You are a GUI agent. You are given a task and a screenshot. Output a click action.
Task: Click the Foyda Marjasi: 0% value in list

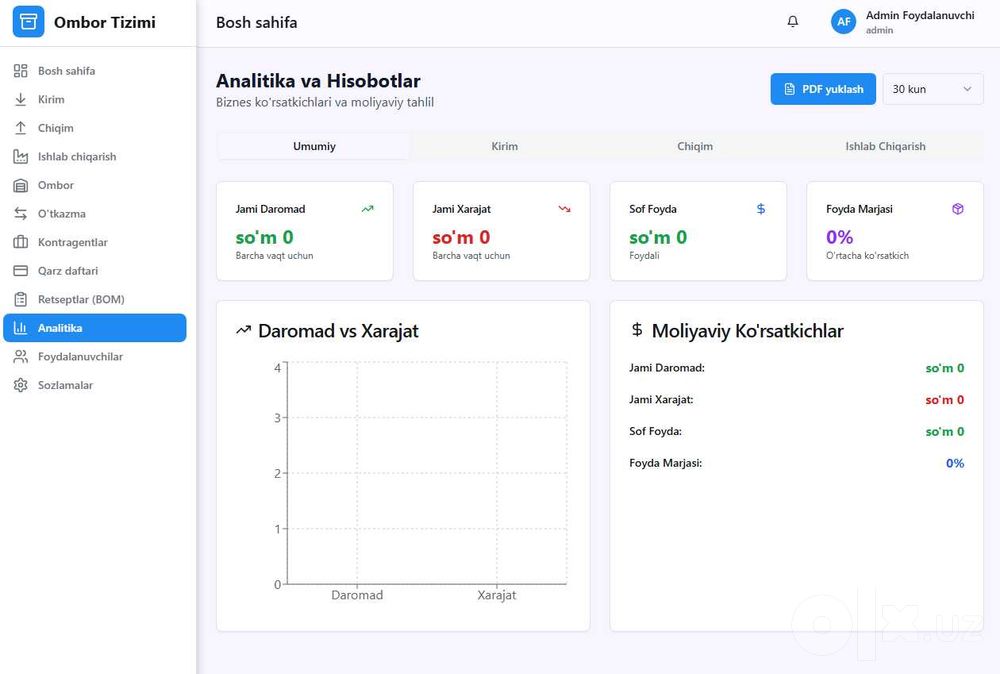pos(955,464)
